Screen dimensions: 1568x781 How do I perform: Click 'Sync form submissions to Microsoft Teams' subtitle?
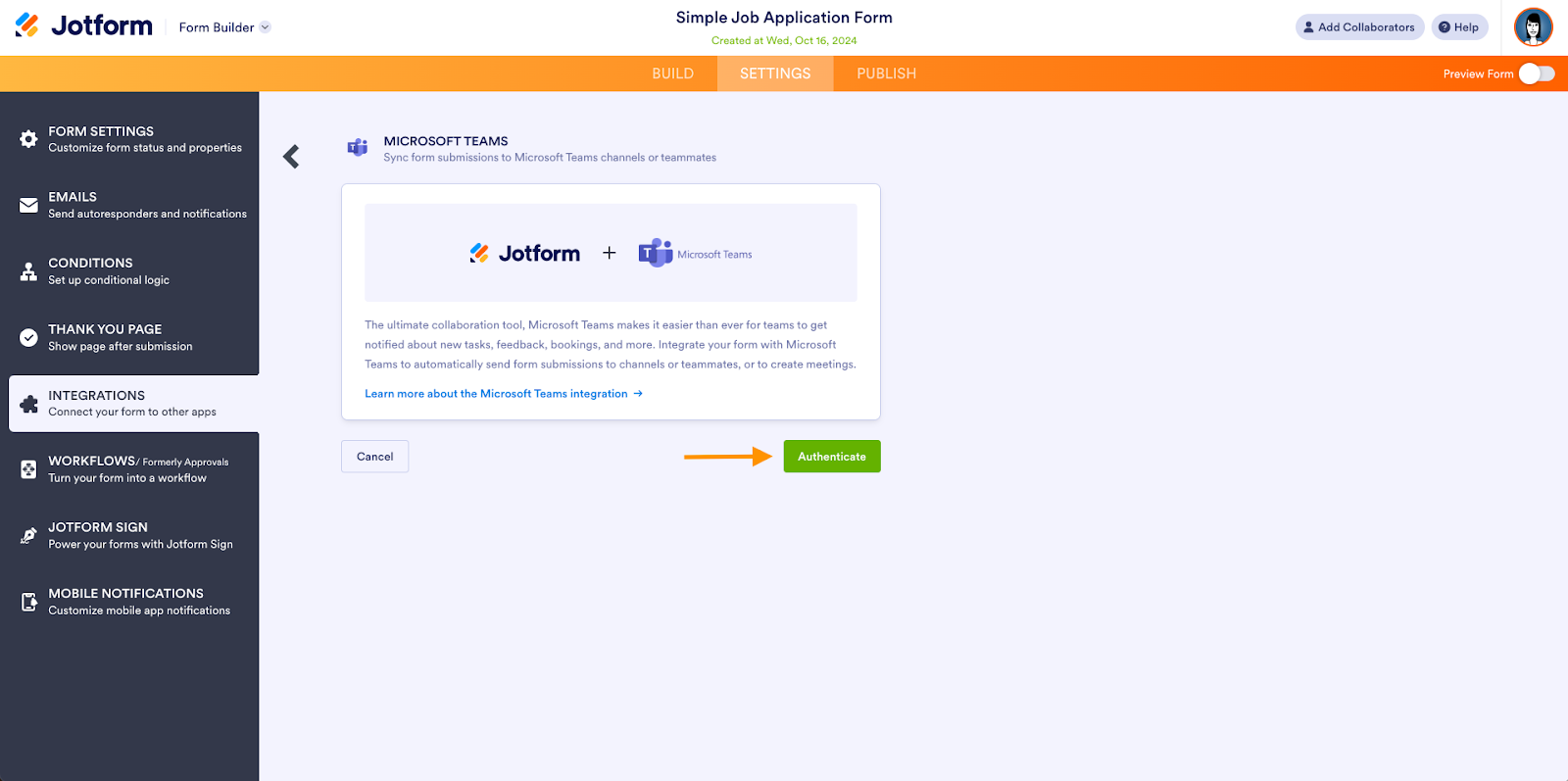[x=550, y=158]
